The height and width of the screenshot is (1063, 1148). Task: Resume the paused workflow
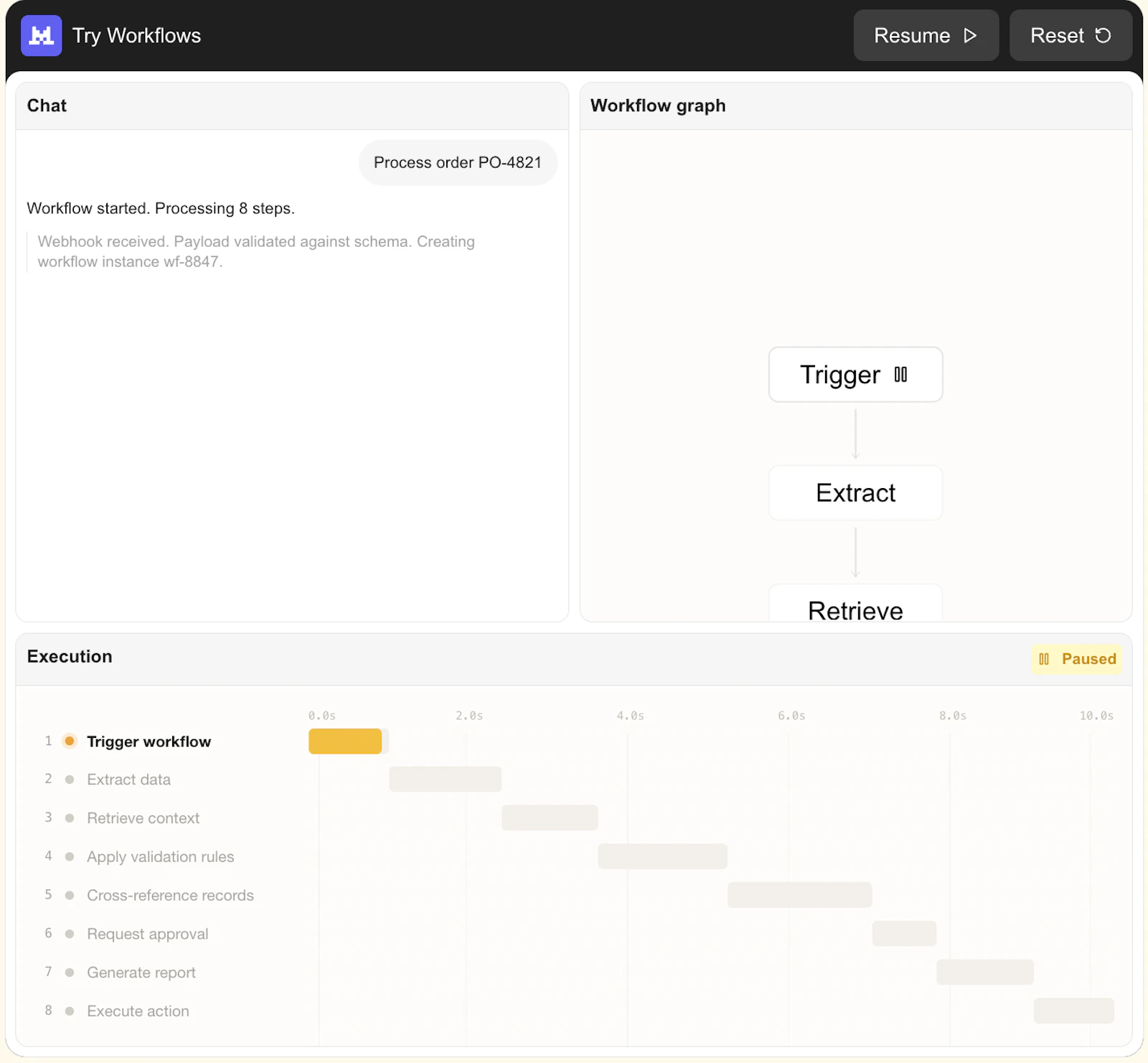point(926,35)
